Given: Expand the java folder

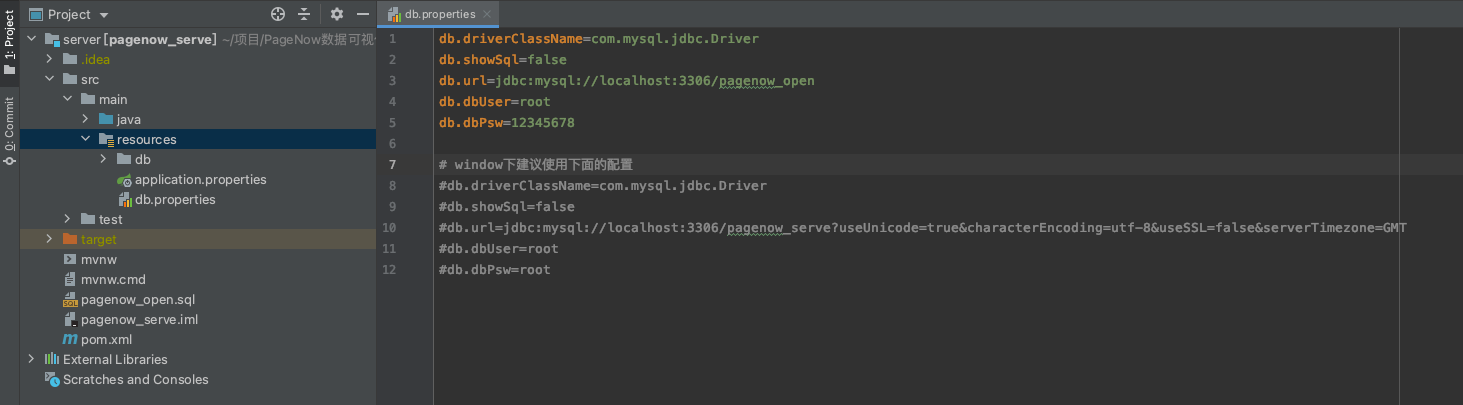Looking at the screenshot, I should pos(86,120).
